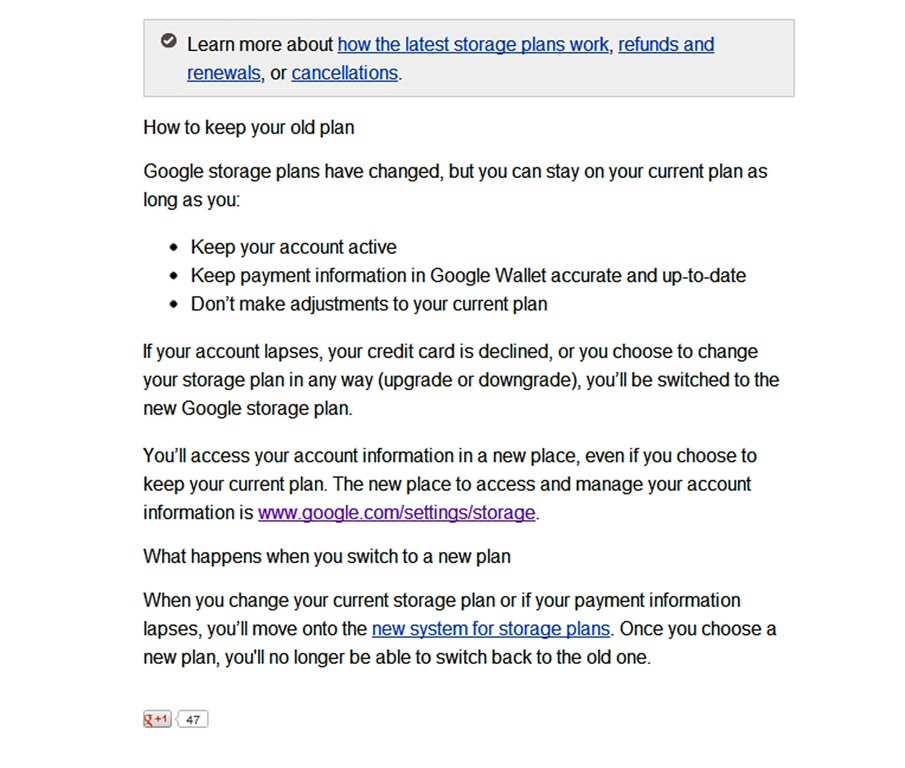The image size is (905, 768).
Task: Click the paragraph starting 'If your account lapses'
Action: [x=461, y=380]
